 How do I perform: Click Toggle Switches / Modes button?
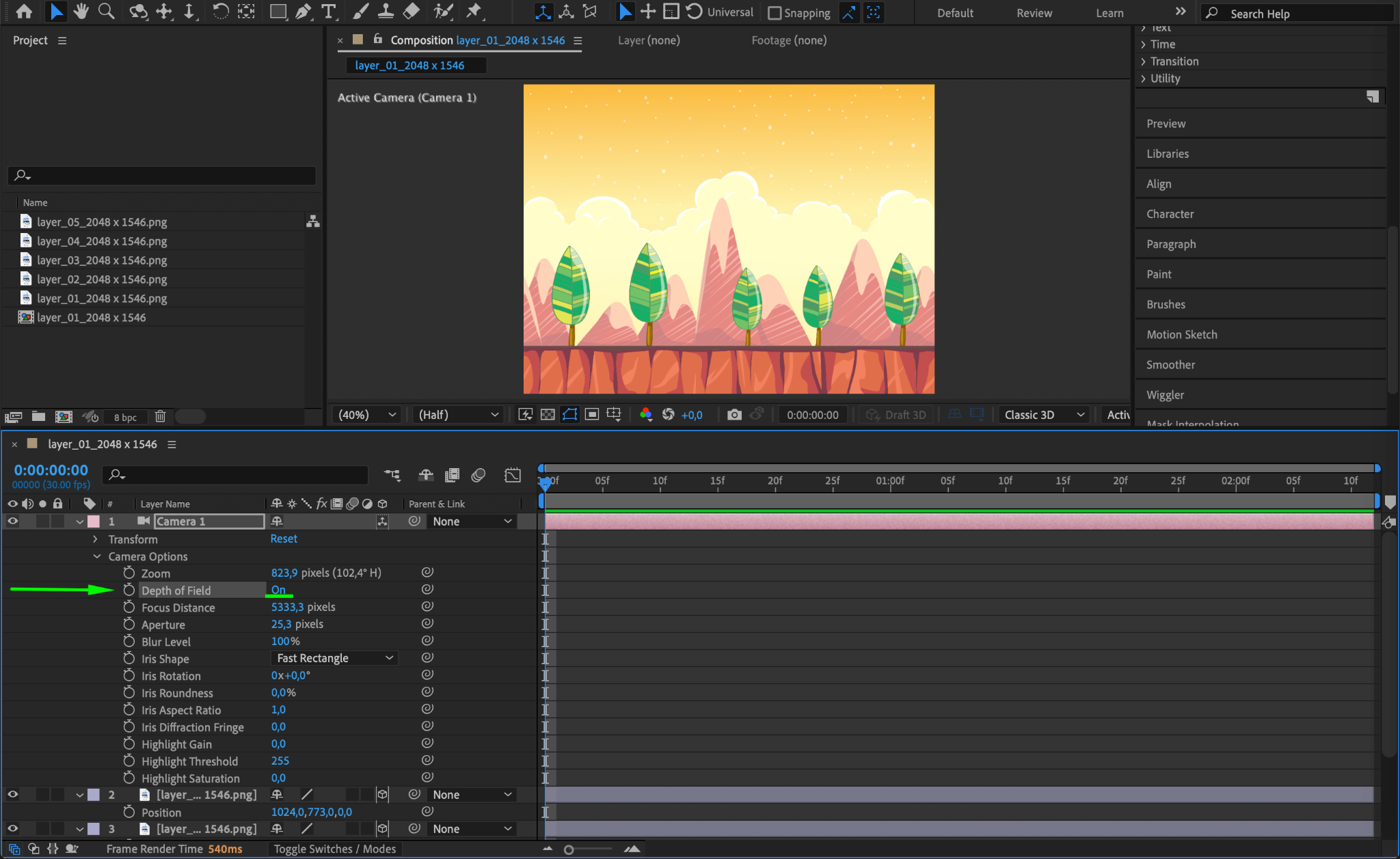point(334,849)
